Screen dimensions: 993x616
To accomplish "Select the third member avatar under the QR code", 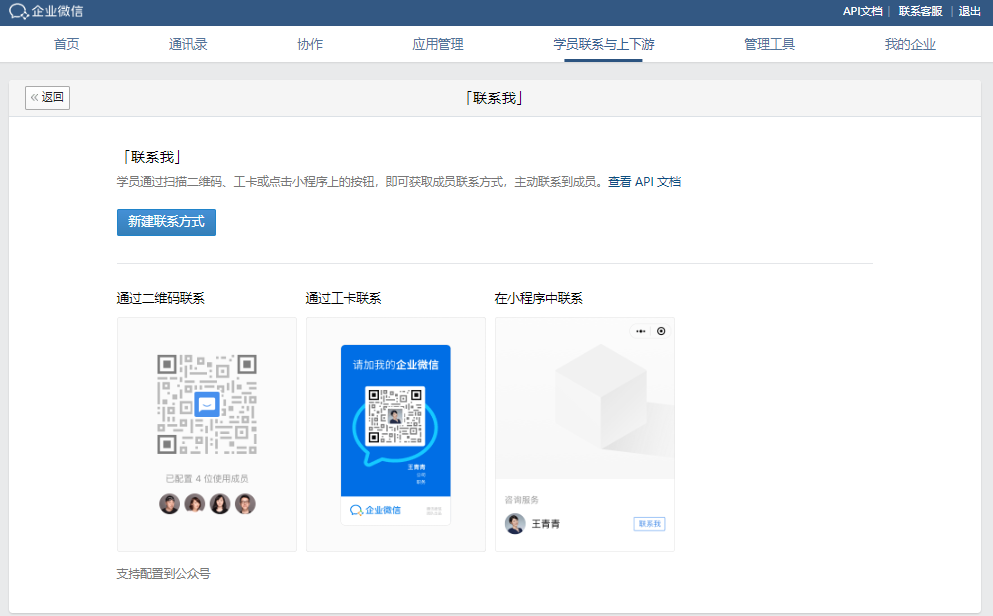I will click(220, 504).
